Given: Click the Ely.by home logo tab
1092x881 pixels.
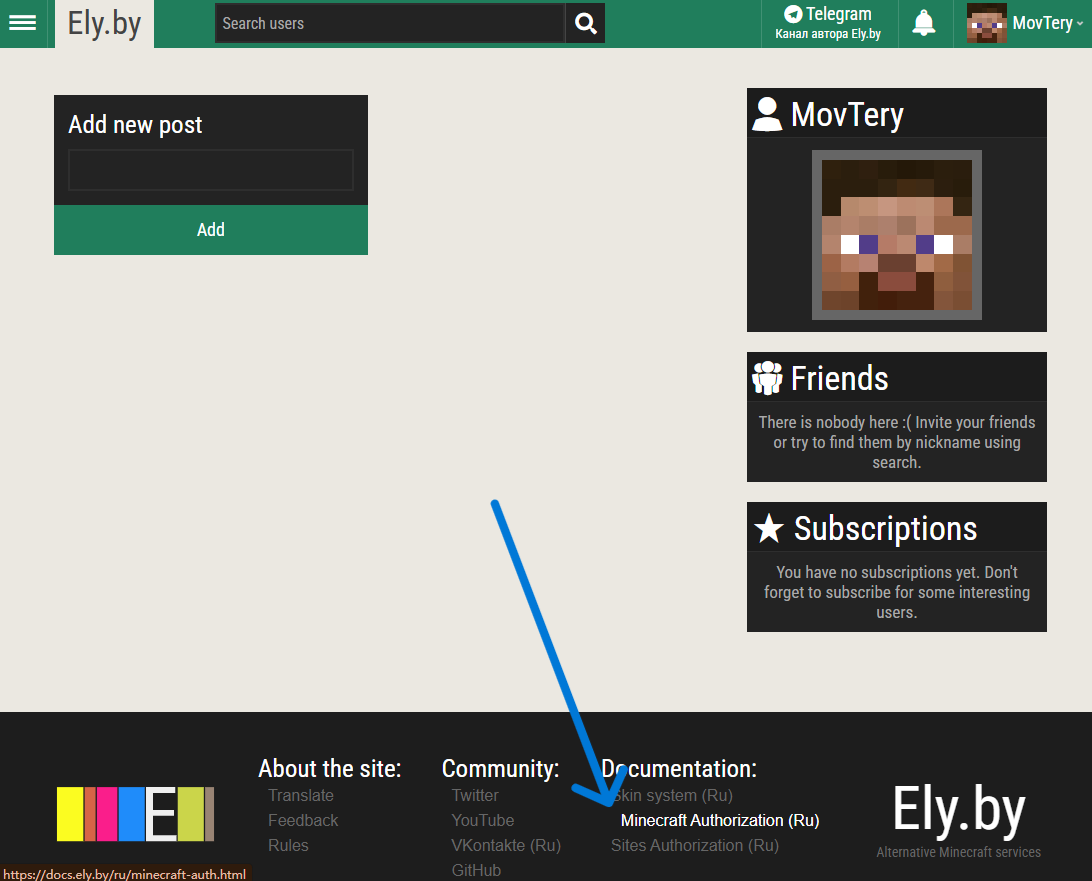Looking at the screenshot, I should click(104, 23).
